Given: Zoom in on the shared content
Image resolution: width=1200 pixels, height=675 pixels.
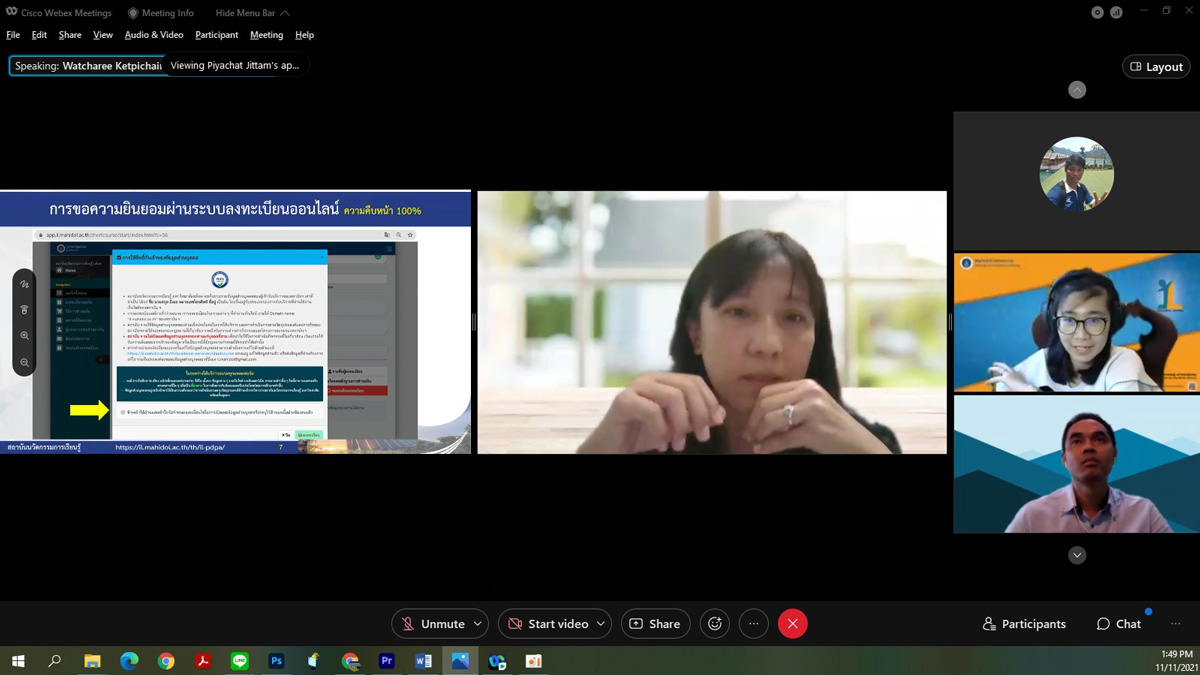Looking at the screenshot, I should click(25, 336).
